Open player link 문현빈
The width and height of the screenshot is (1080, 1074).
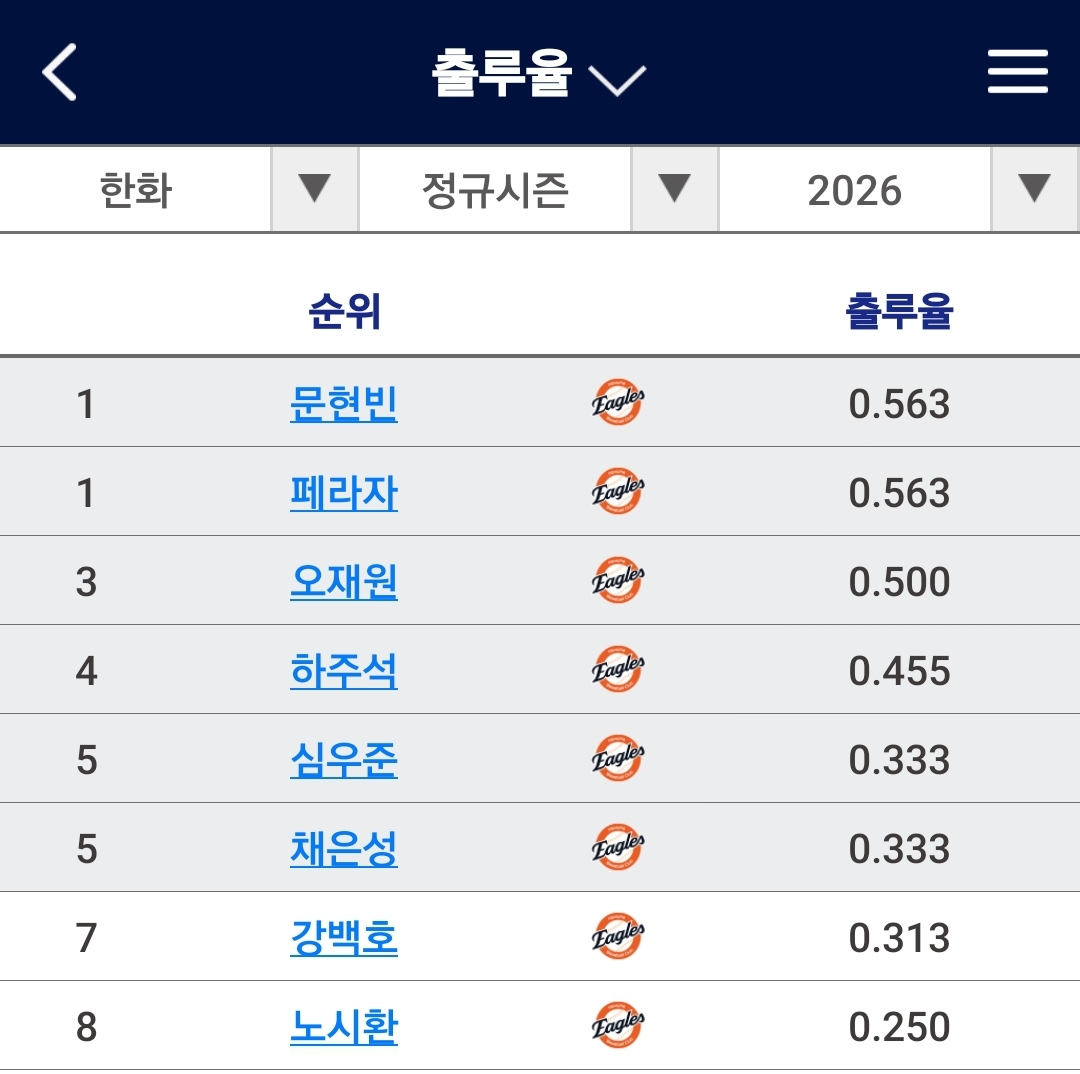point(344,404)
